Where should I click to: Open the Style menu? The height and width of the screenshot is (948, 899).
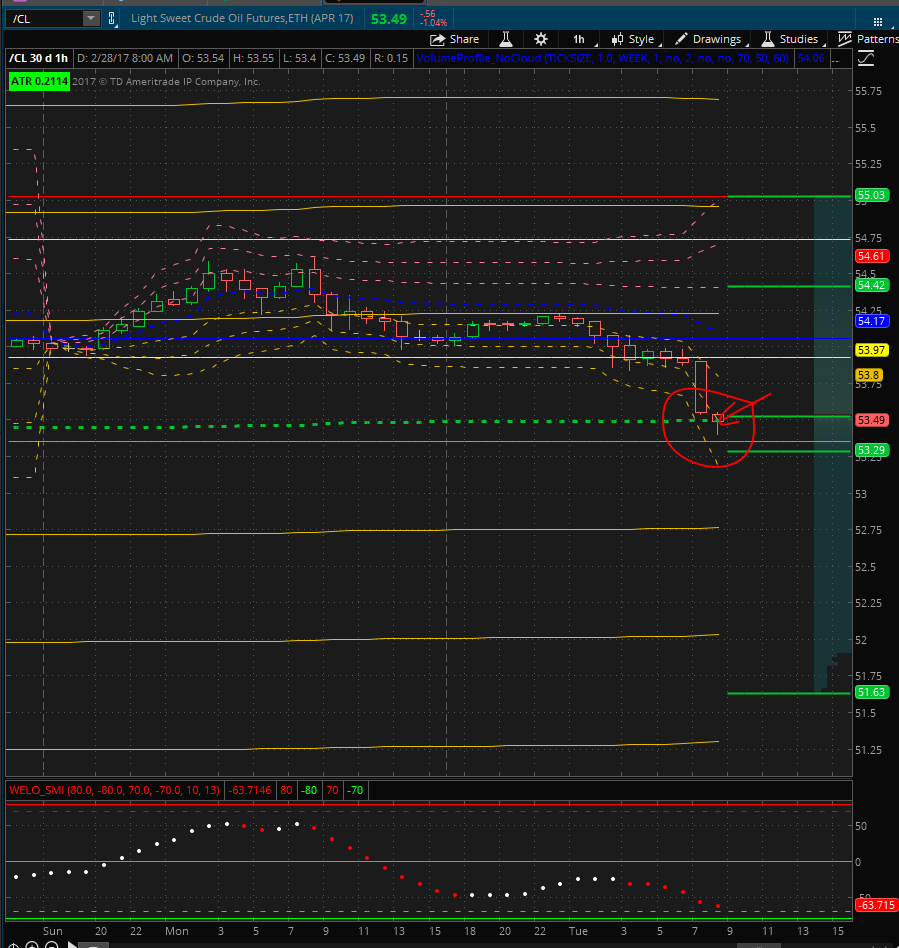[635, 39]
